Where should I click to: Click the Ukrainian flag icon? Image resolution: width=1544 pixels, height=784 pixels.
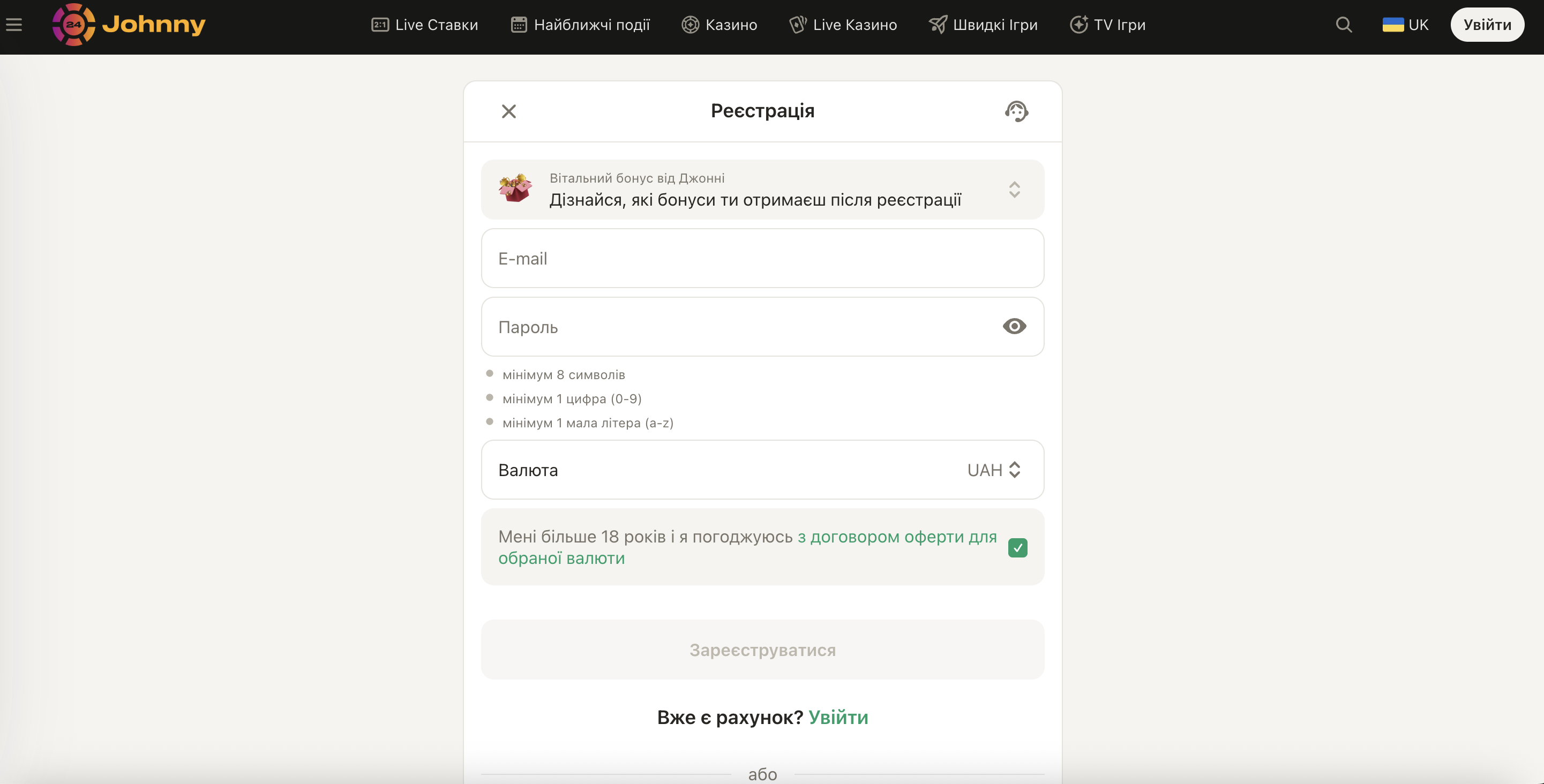pyautogui.click(x=1392, y=25)
